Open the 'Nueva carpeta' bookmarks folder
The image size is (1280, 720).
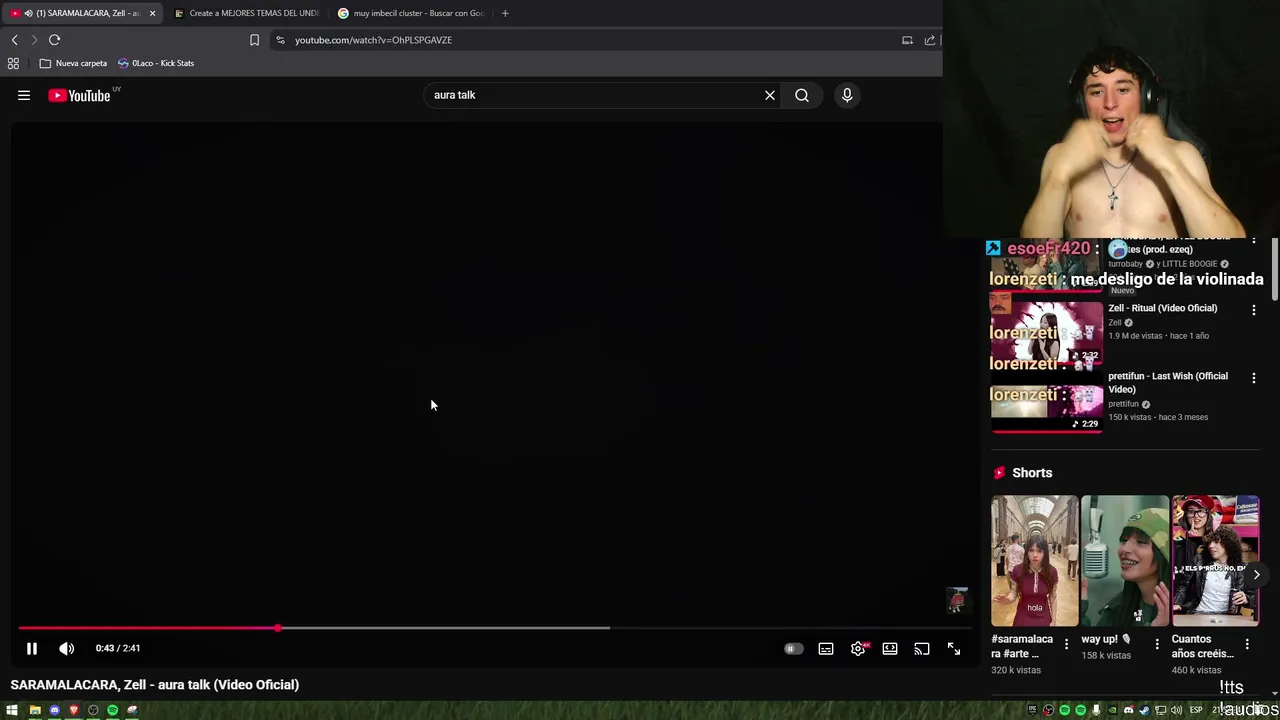point(73,63)
